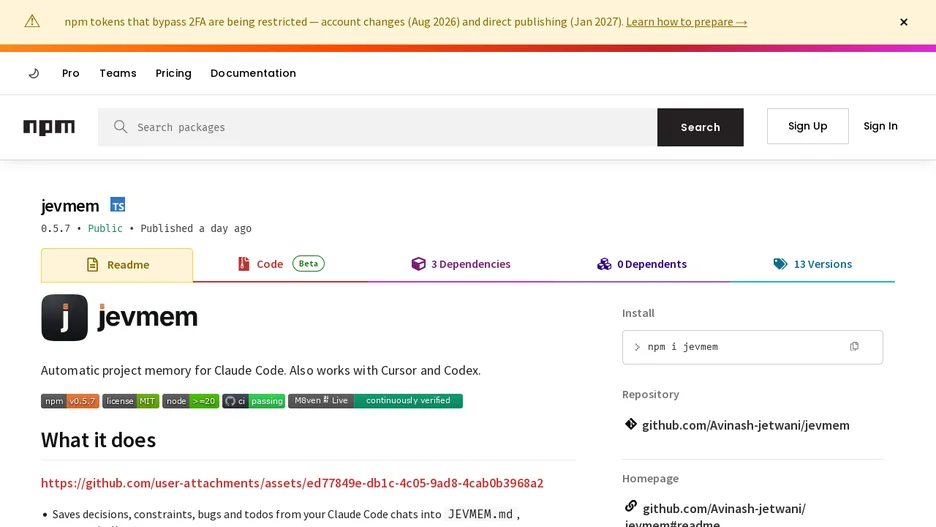936x527 pixels.
Task: Open Documentation link
Action: pyautogui.click(x=253, y=73)
